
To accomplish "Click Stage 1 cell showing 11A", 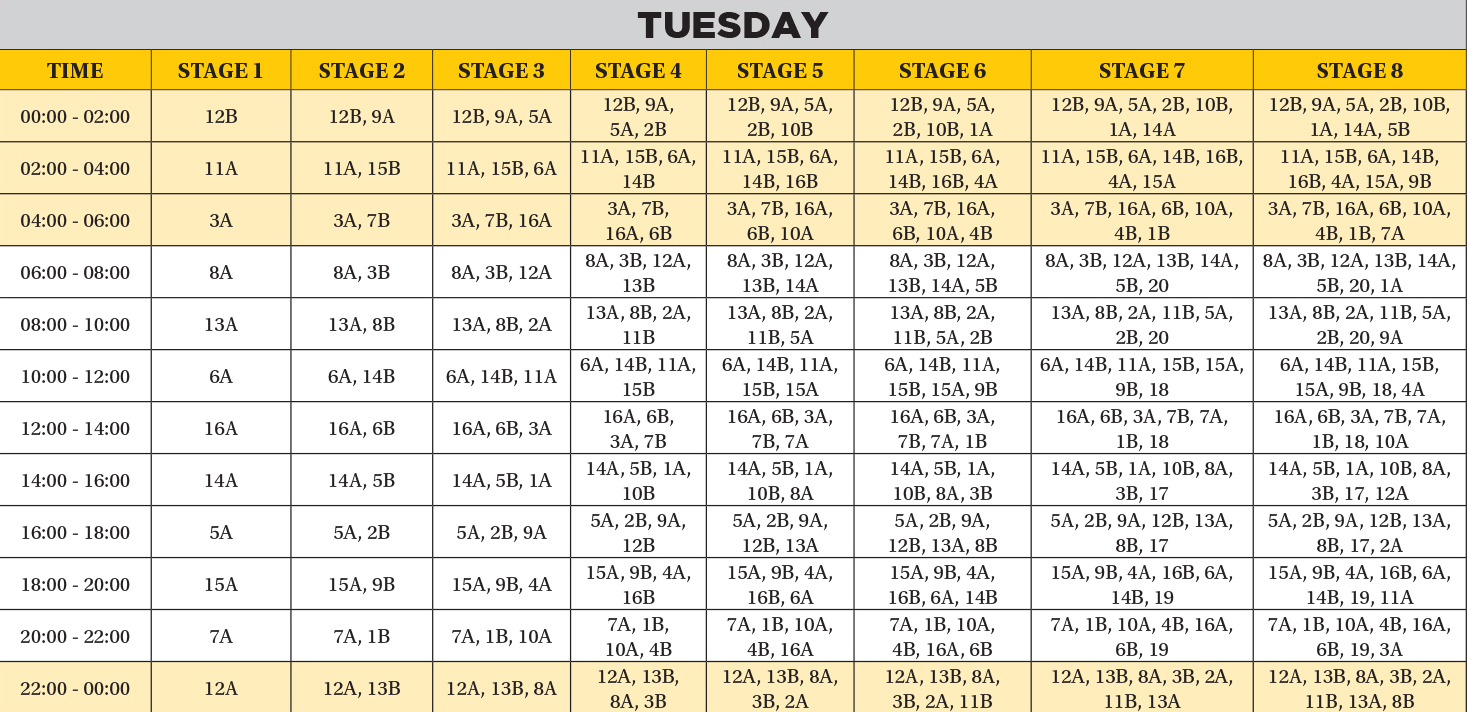I will (220, 169).
